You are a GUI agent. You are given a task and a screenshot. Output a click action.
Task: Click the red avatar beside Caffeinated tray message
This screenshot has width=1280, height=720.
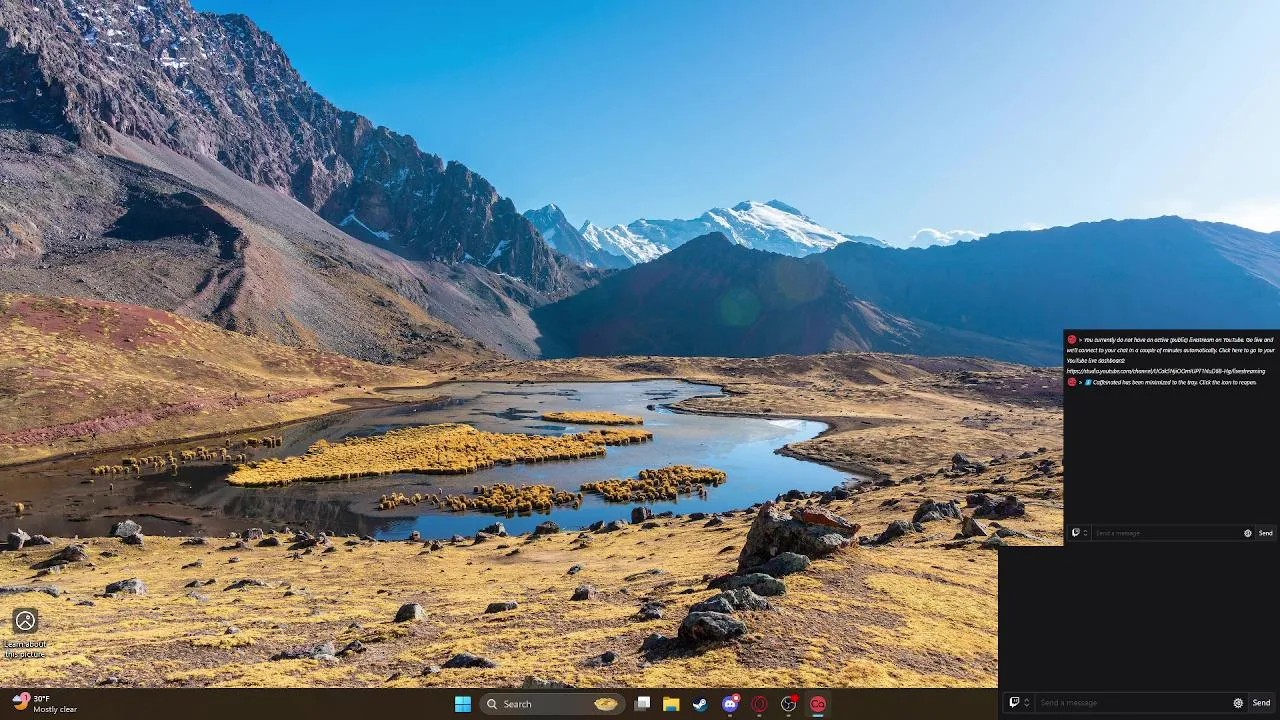pyautogui.click(x=1071, y=382)
